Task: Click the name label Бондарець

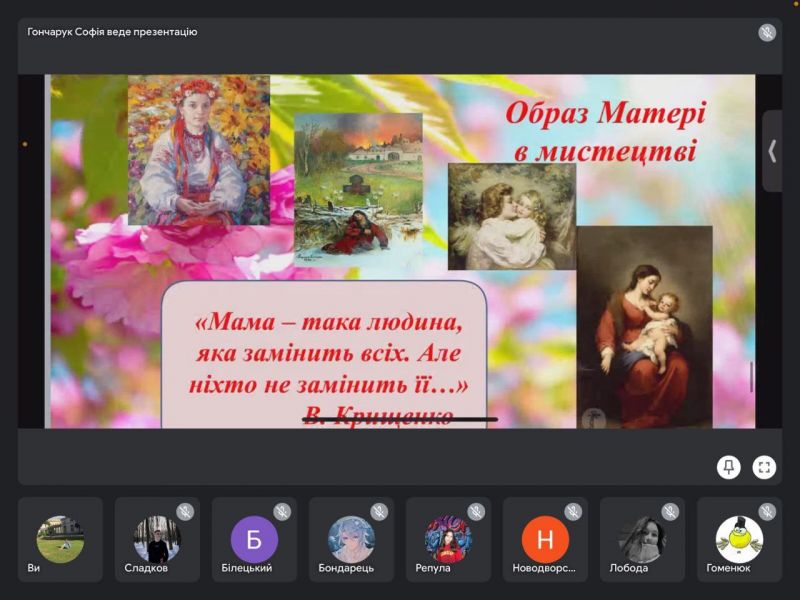Action: click(x=346, y=568)
